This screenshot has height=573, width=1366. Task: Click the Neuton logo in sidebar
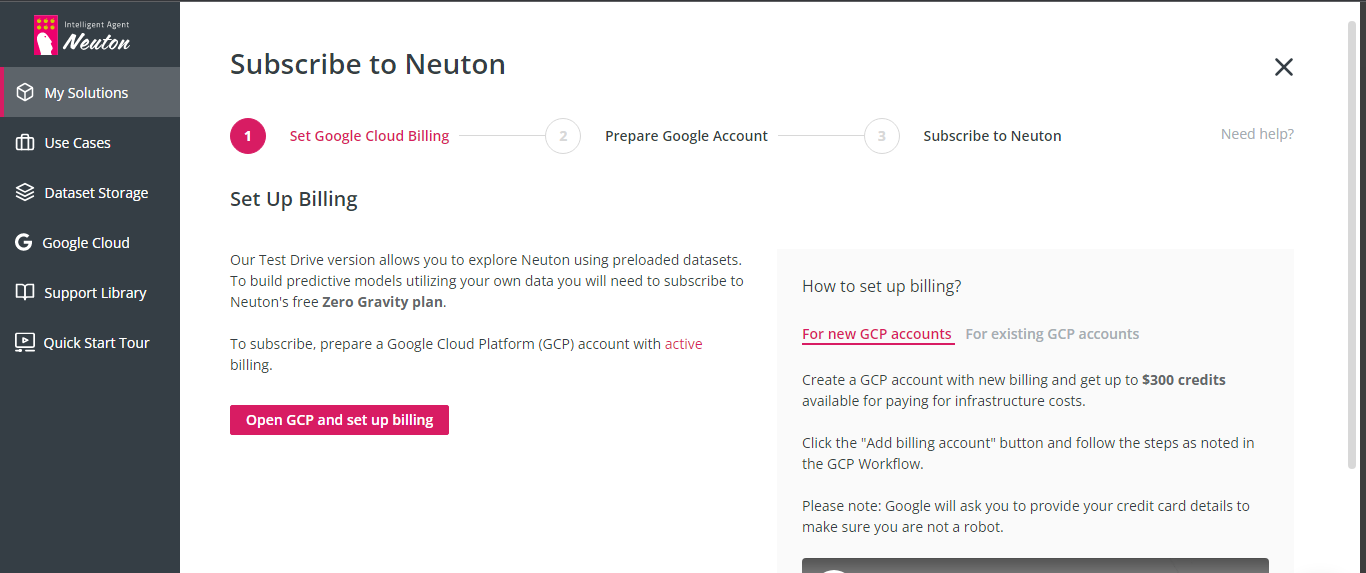click(82, 35)
